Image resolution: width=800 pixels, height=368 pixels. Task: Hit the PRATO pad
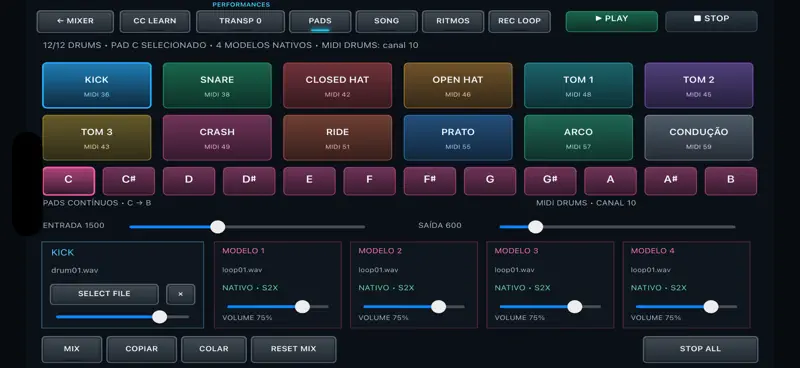(x=458, y=138)
